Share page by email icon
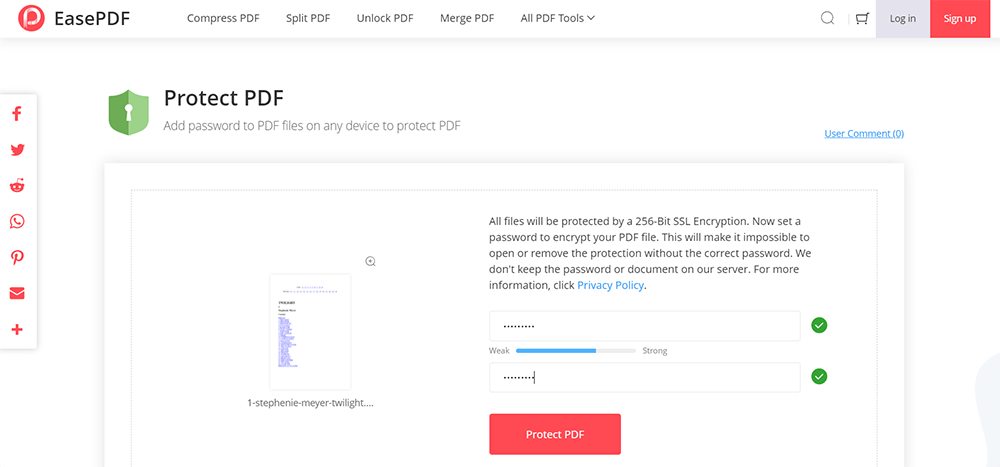This screenshot has width=1000, height=467. coord(17,293)
